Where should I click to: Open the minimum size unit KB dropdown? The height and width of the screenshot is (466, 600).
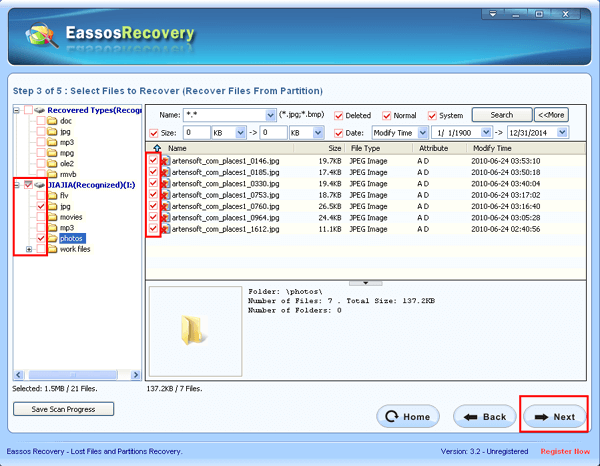click(x=240, y=133)
